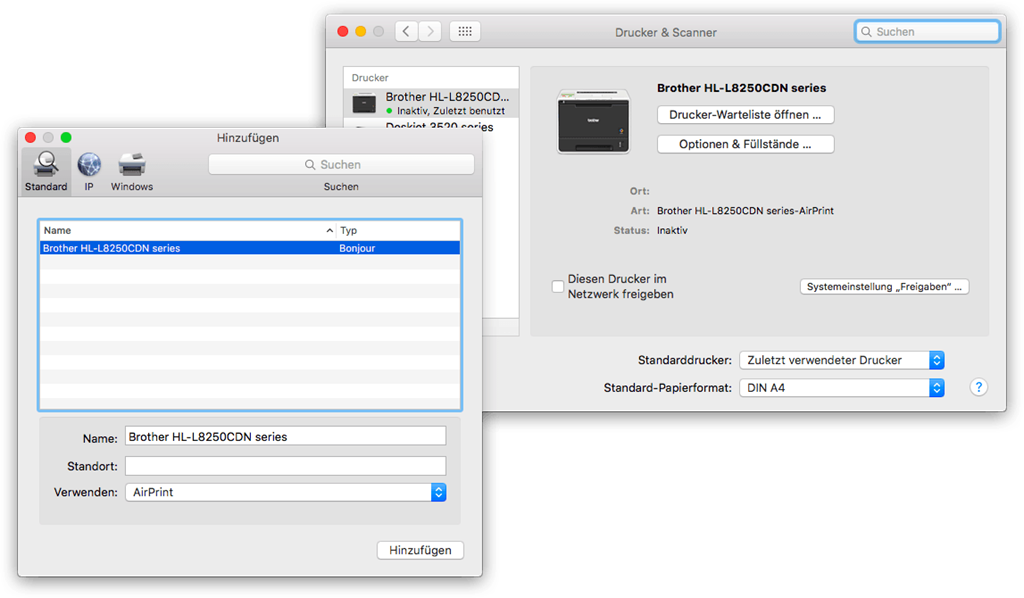Viewport: 1024px width, 598px height.
Task: Open the Standarddrucker dropdown
Action: click(840, 360)
